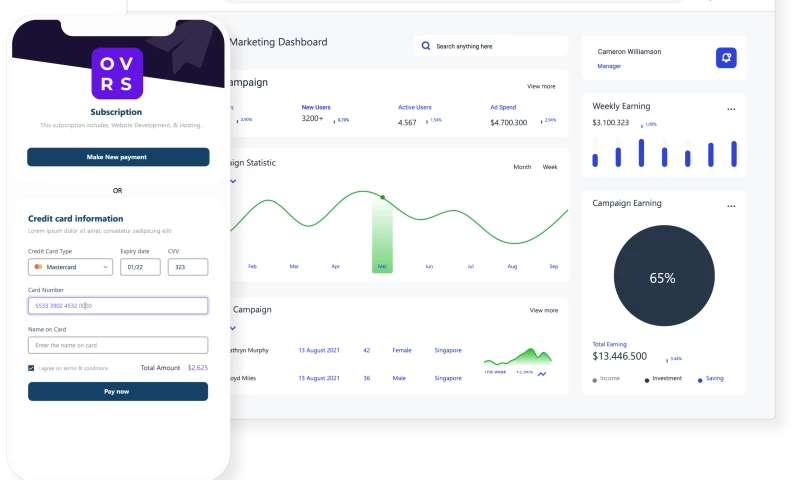Click the Feb month label on chart
Screen dimensions: 800x480
tap(252, 266)
